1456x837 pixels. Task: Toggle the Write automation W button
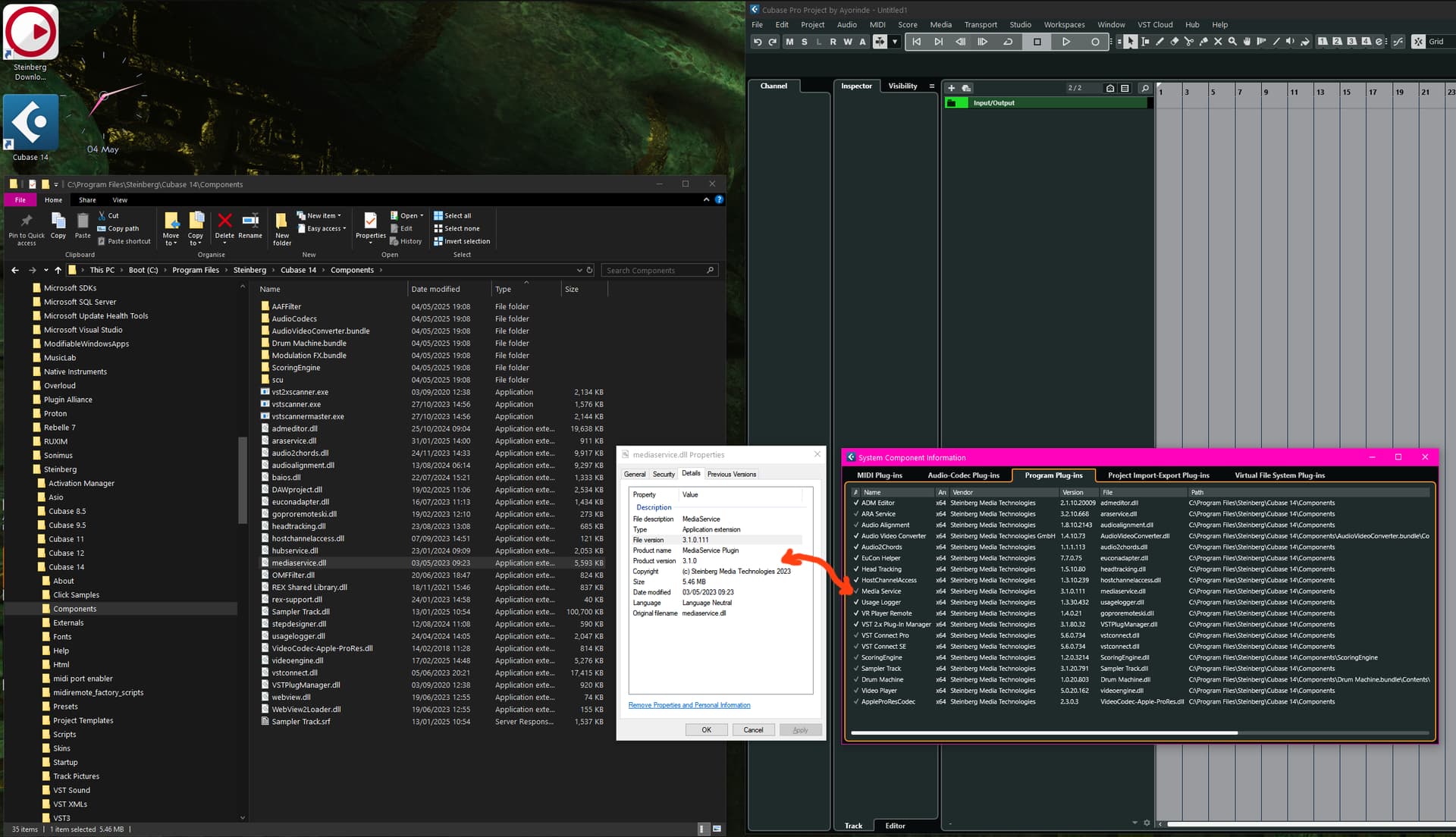coord(848,42)
